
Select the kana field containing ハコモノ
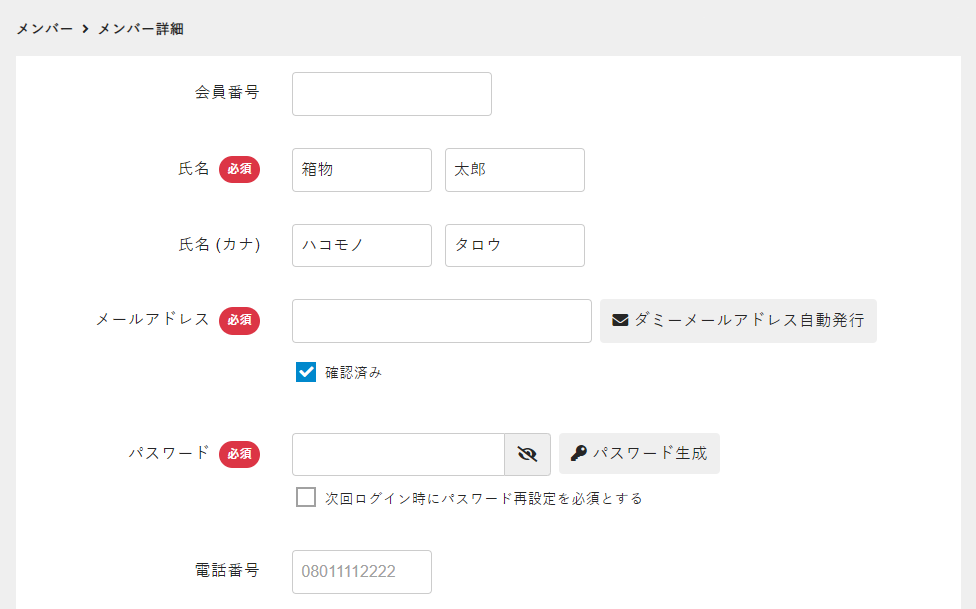[361, 246]
